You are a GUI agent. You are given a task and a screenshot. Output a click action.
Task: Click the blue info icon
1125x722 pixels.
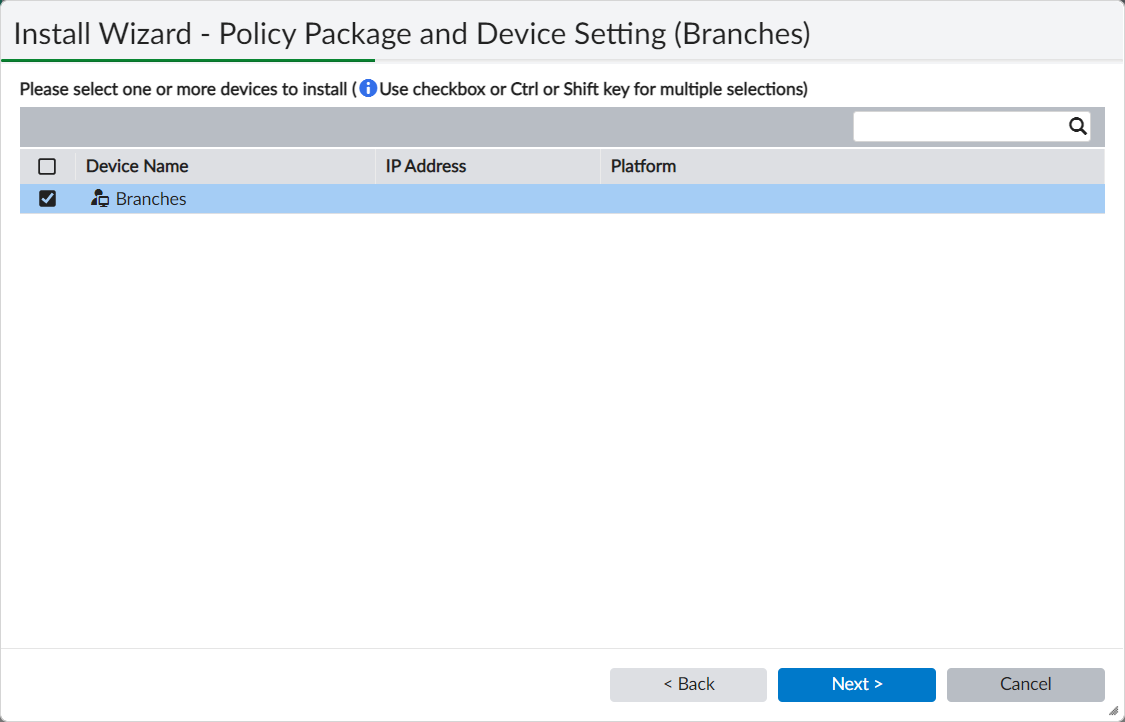point(368,89)
